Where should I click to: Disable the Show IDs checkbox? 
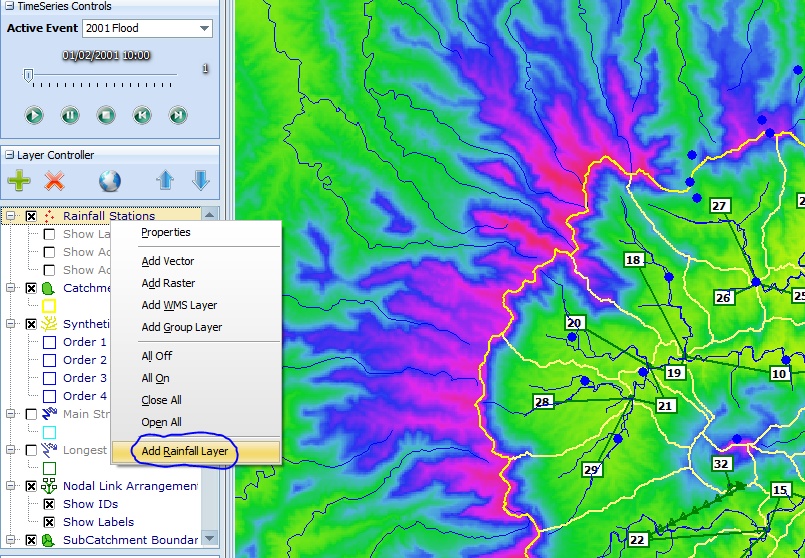pyautogui.click(x=49, y=504)
